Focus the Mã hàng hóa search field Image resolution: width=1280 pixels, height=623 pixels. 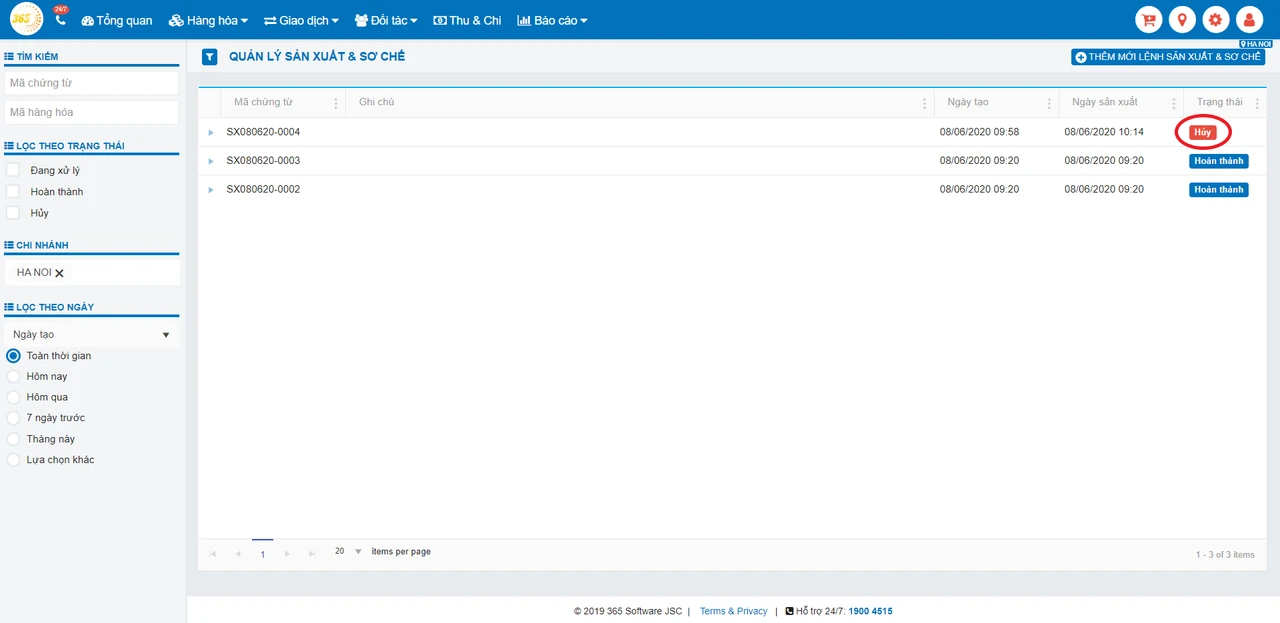click(92, 112)
